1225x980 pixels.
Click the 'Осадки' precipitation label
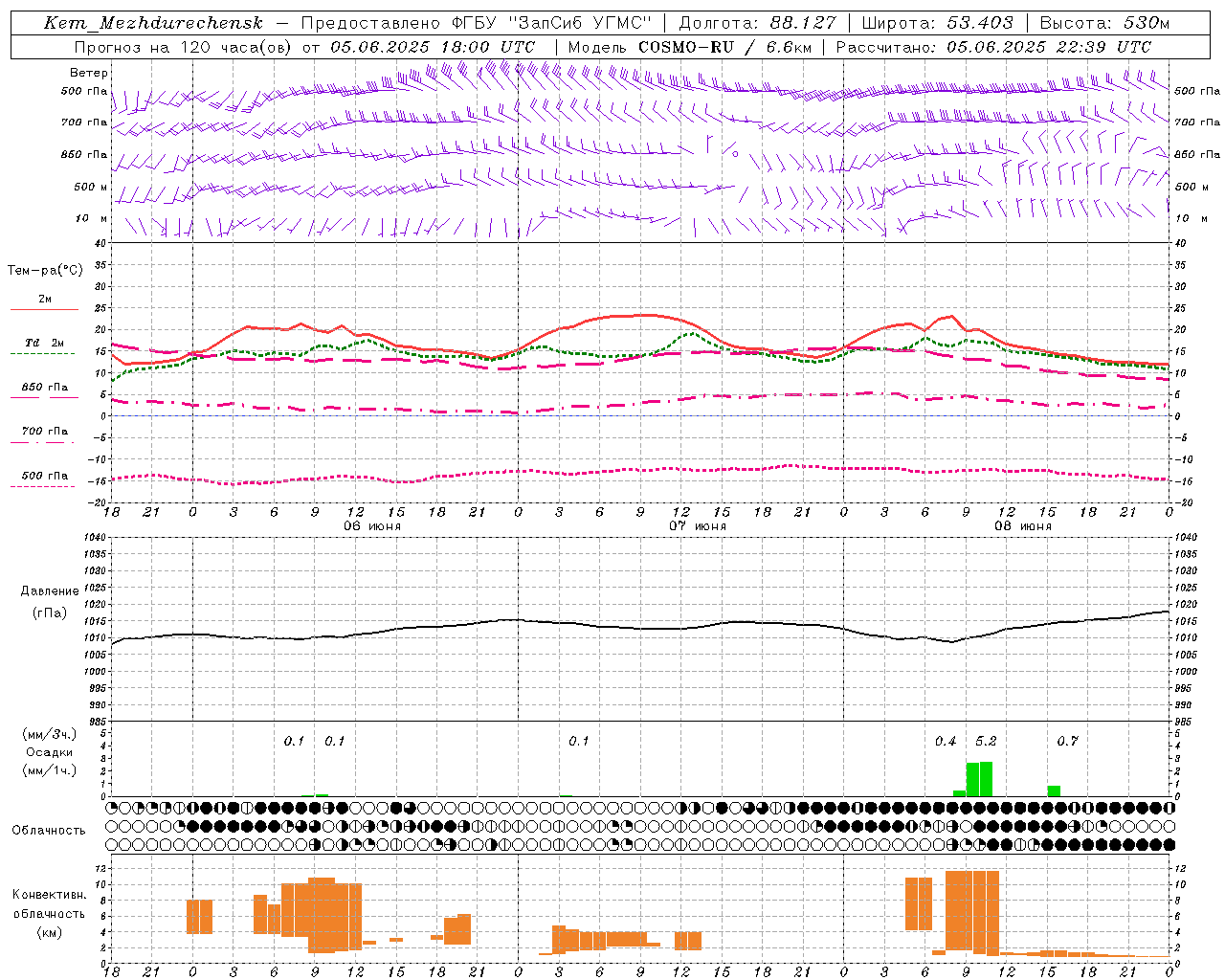50,752
